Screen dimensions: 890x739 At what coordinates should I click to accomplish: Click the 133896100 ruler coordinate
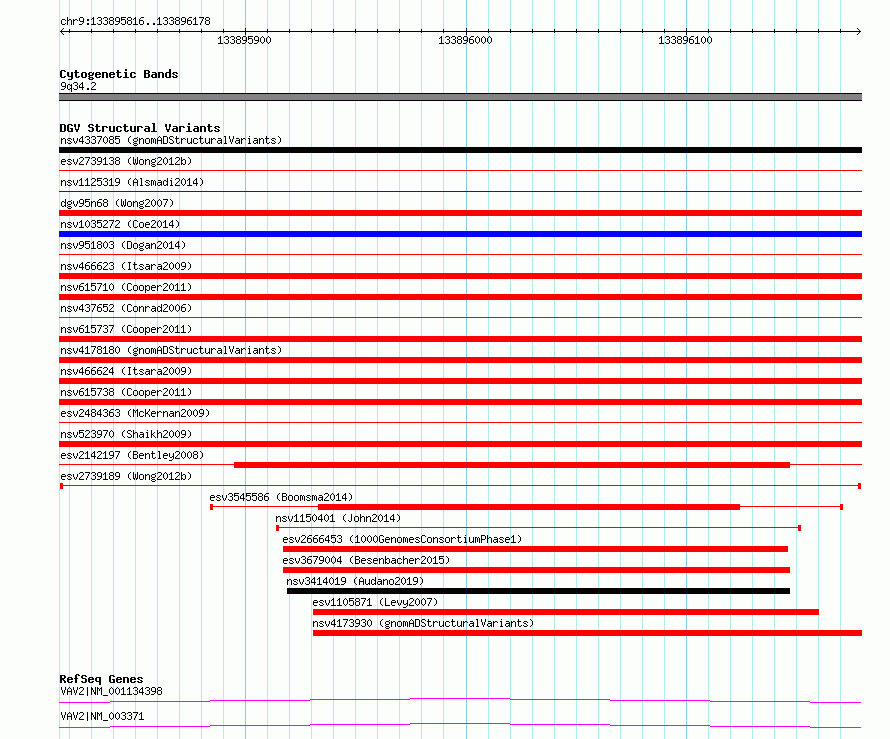coord(685,40)
